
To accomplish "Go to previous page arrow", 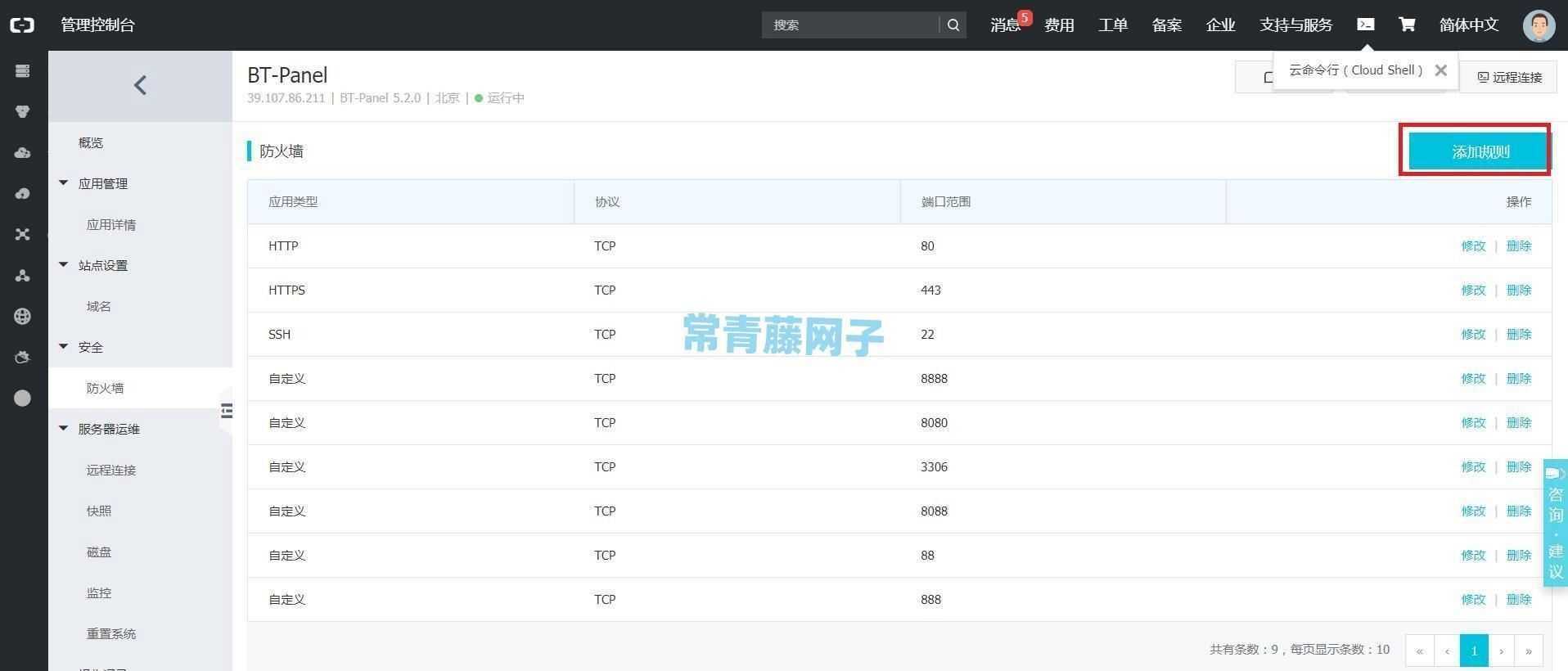I will click(x=1447, y=651).
